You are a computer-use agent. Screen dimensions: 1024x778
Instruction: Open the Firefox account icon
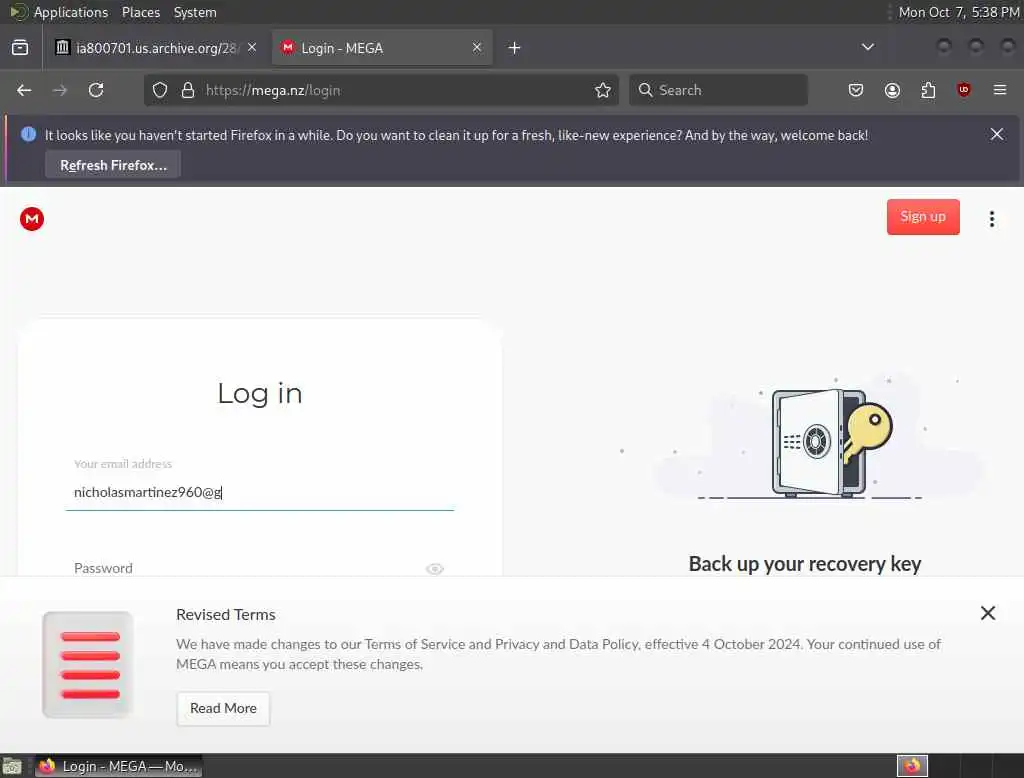click(892, 90)
